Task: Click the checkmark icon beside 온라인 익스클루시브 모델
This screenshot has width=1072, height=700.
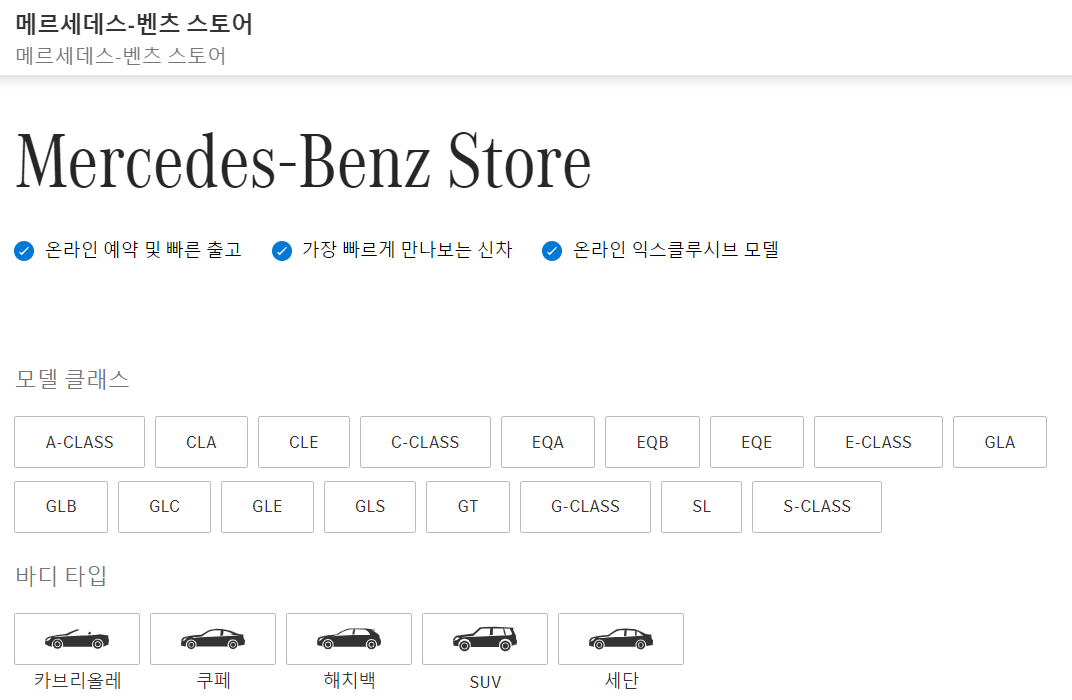Action: click(551, 250)
